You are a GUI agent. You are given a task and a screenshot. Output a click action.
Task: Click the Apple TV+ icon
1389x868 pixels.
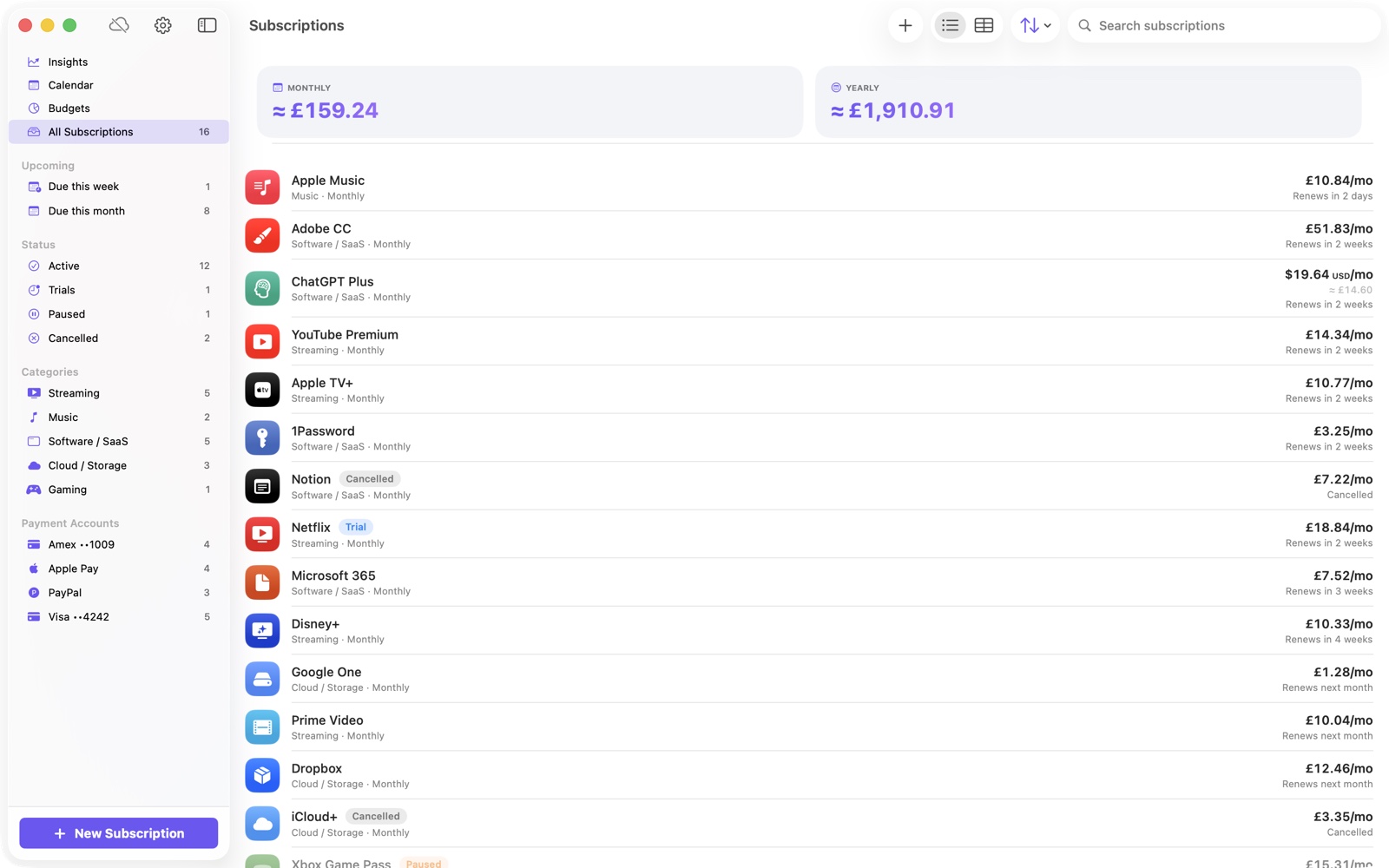tap(262, 390)
